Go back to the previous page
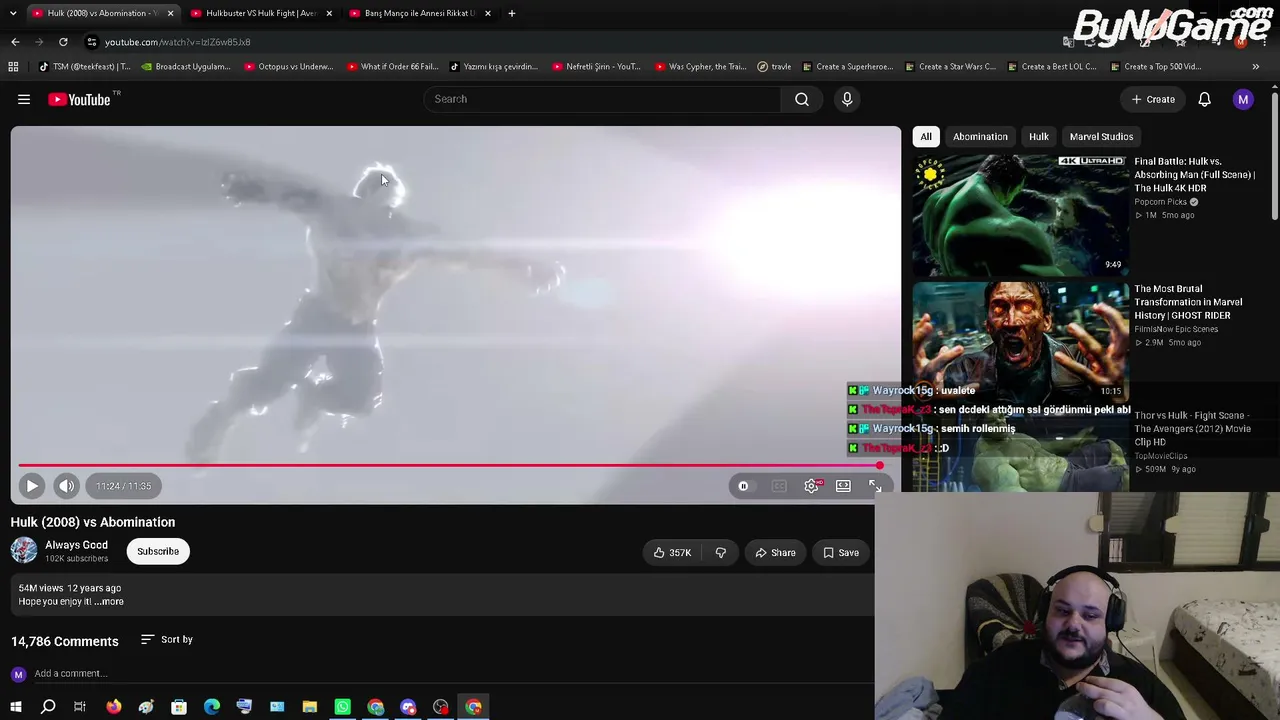Viewport: 1280px width, 720px height. click(15, 42)
